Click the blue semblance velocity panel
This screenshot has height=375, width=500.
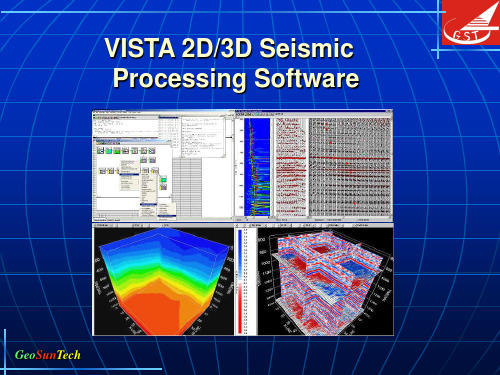pyautogui.click(x=257, y=167)
